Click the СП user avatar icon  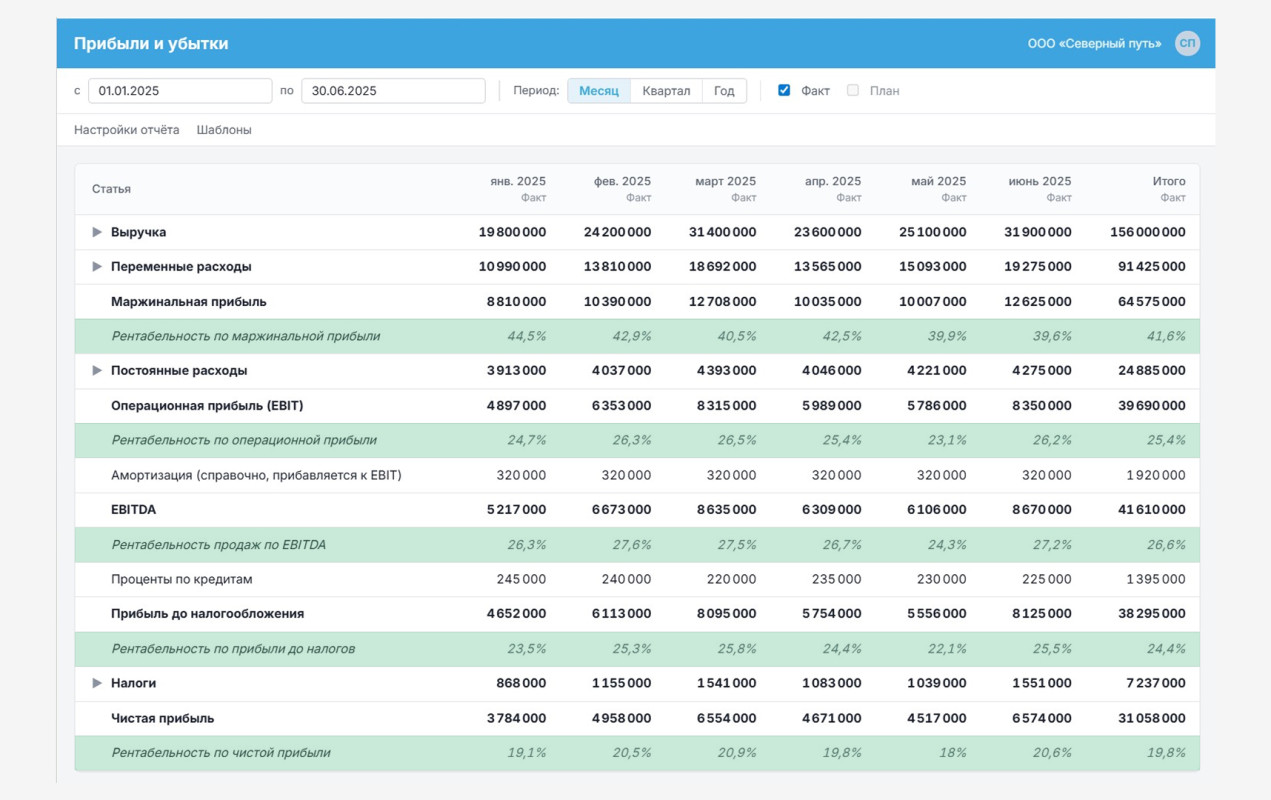[1187, 43]
